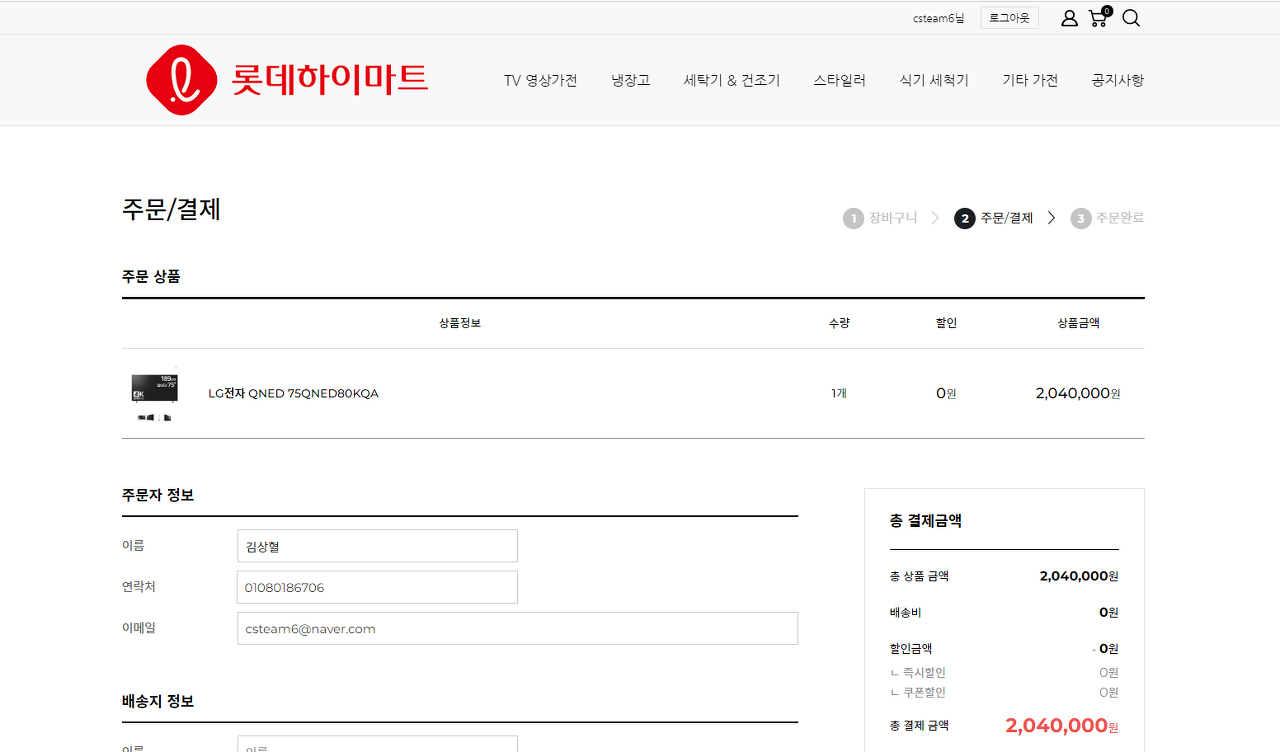Image resolution: width=1280 pixels, height=752 pixels.
Task: Click the LG QNED TV product thumbnail
Action: pos(154,394)
